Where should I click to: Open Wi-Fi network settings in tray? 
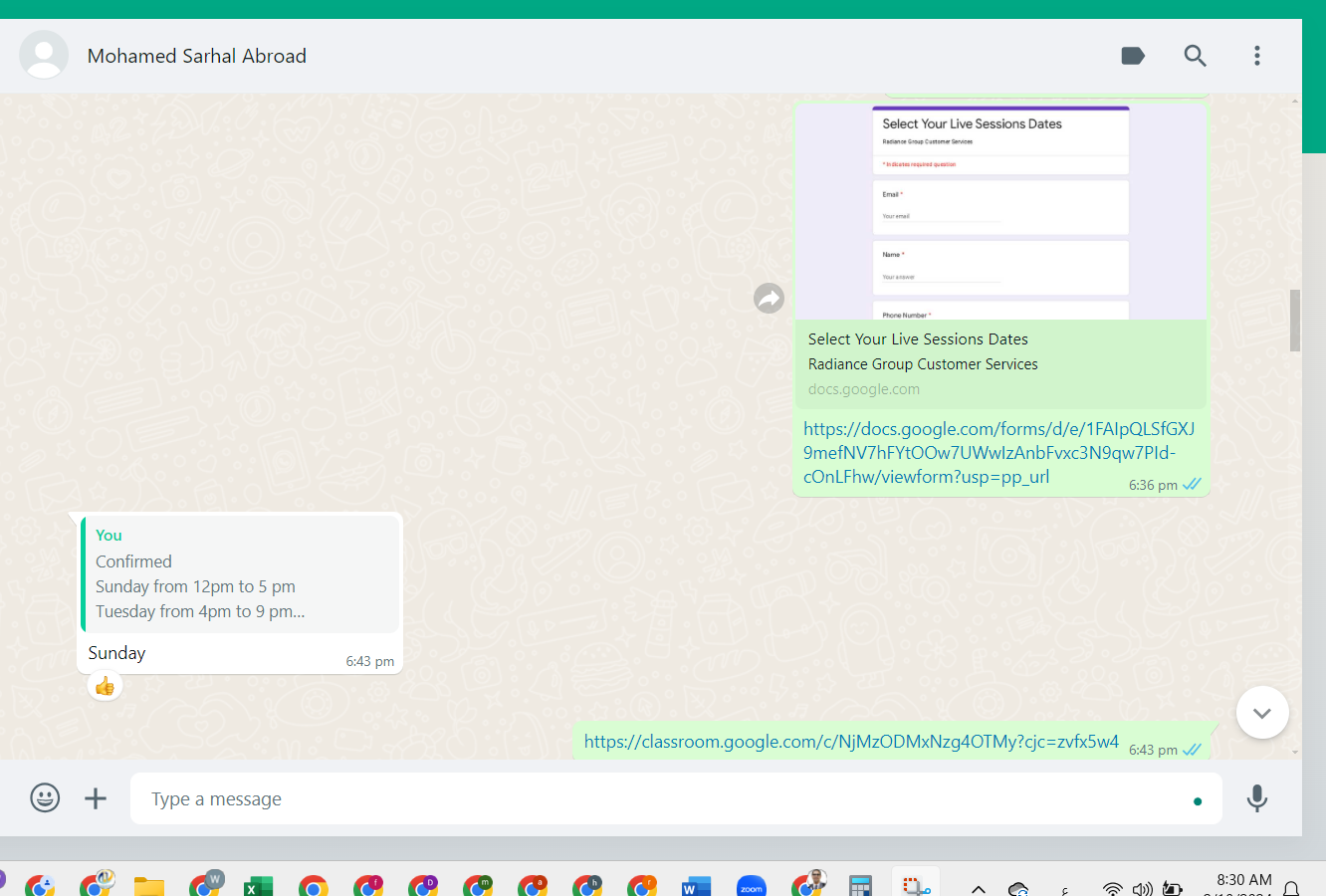[x=1113, y=889]
